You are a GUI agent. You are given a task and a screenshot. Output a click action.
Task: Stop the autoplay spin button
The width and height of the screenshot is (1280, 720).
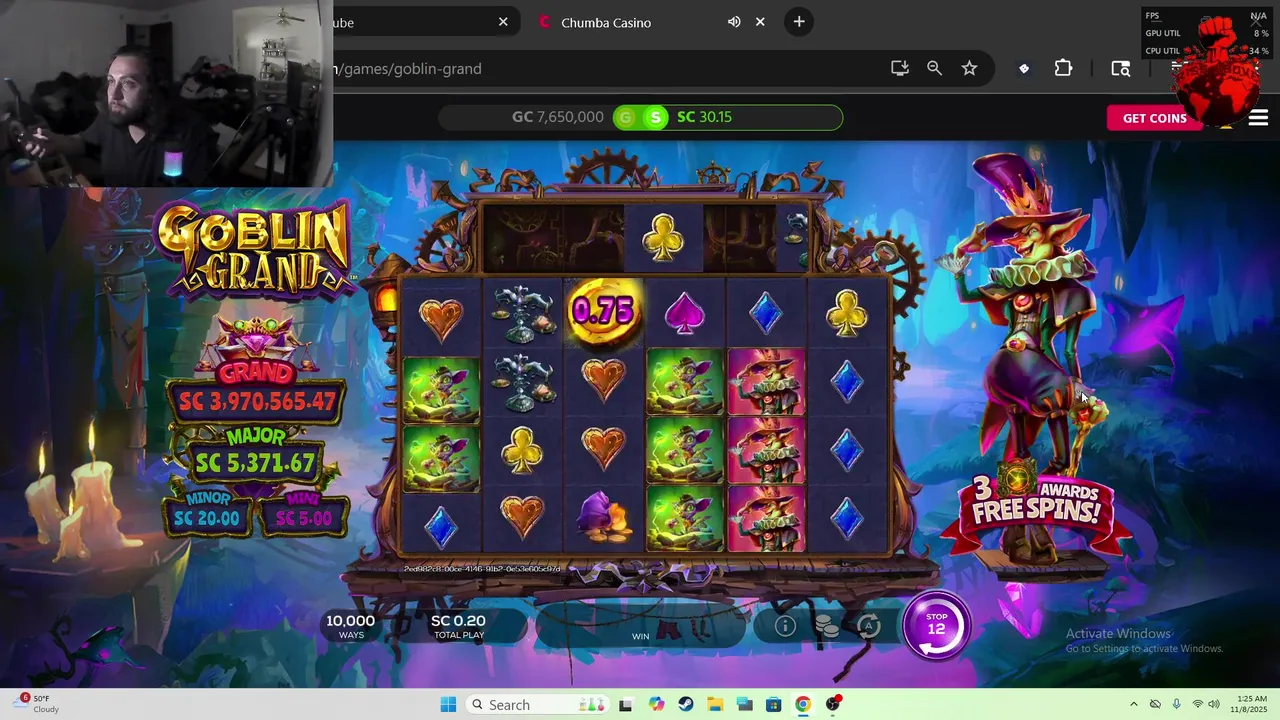(937, 628)
